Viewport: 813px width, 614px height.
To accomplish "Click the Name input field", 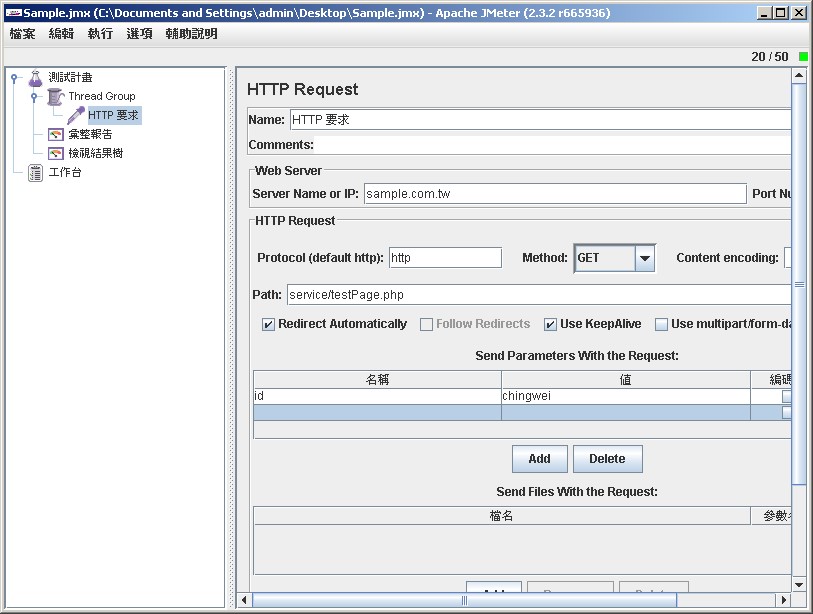I will click(540, 120).
